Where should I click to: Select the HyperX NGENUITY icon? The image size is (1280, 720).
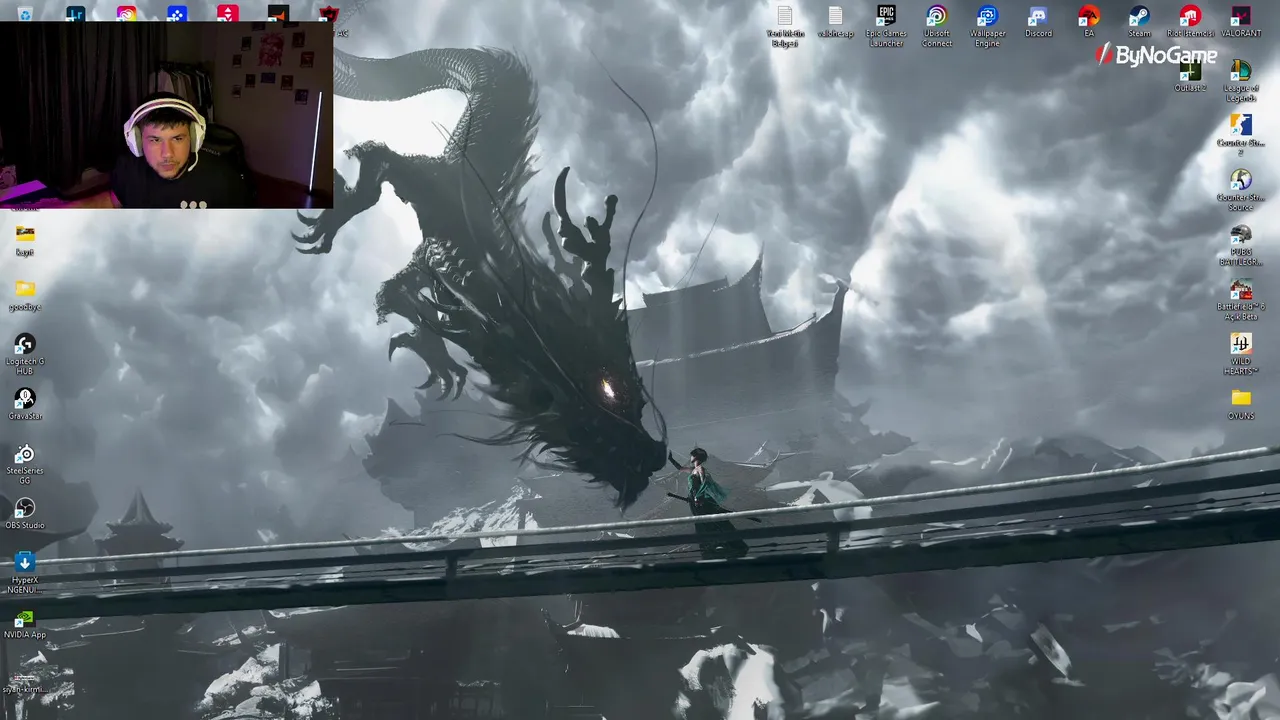tap(25, 573)
